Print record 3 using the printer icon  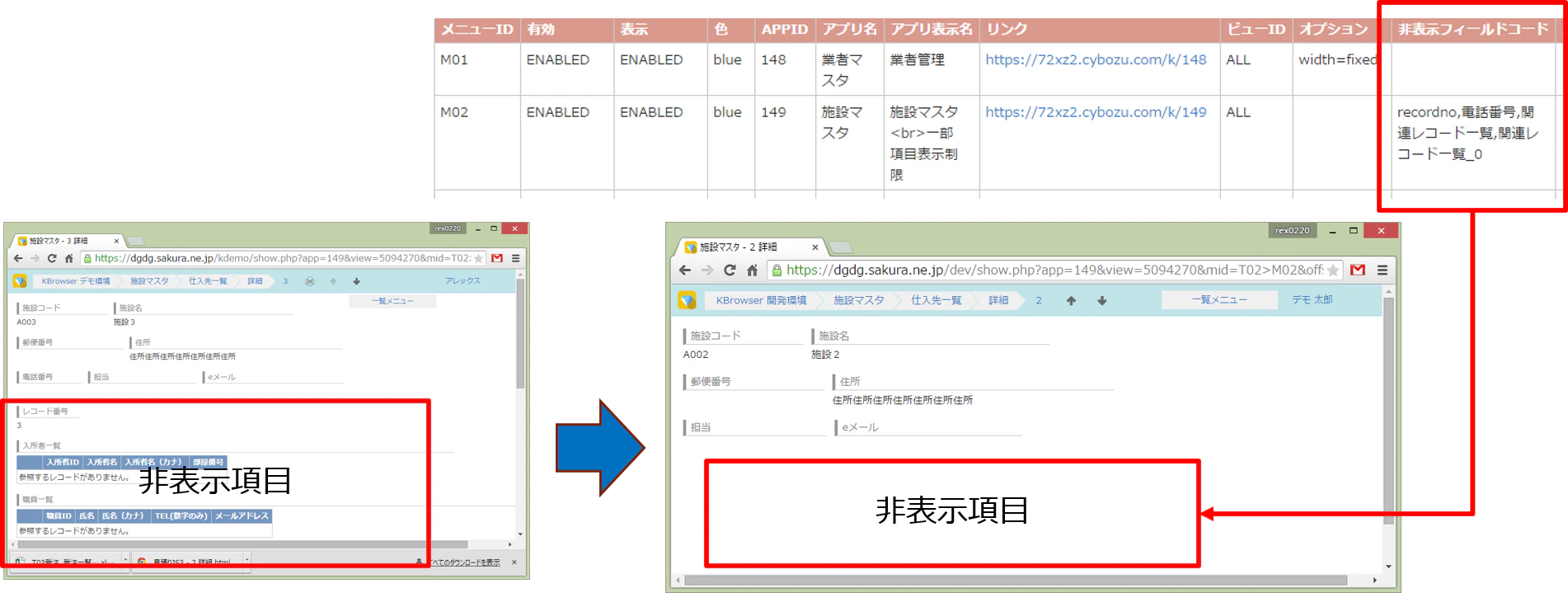point(310,281)
